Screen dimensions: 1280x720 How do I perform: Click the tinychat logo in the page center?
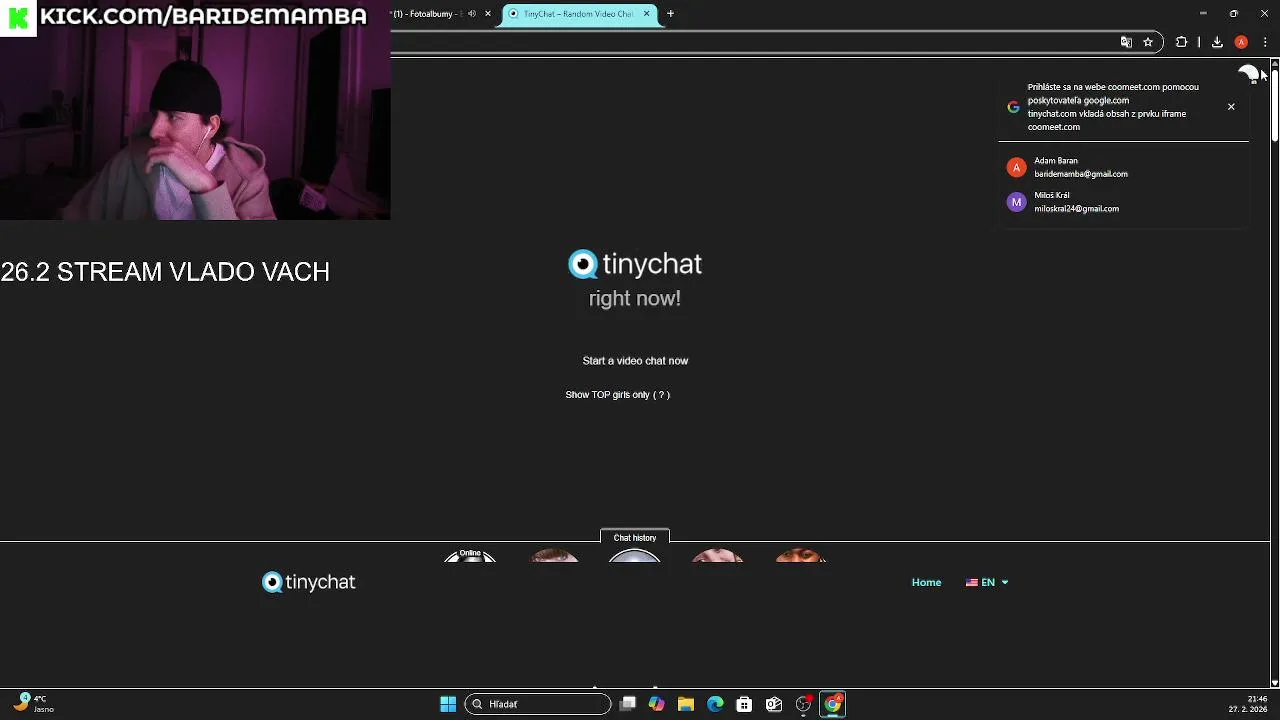[635, 264]
